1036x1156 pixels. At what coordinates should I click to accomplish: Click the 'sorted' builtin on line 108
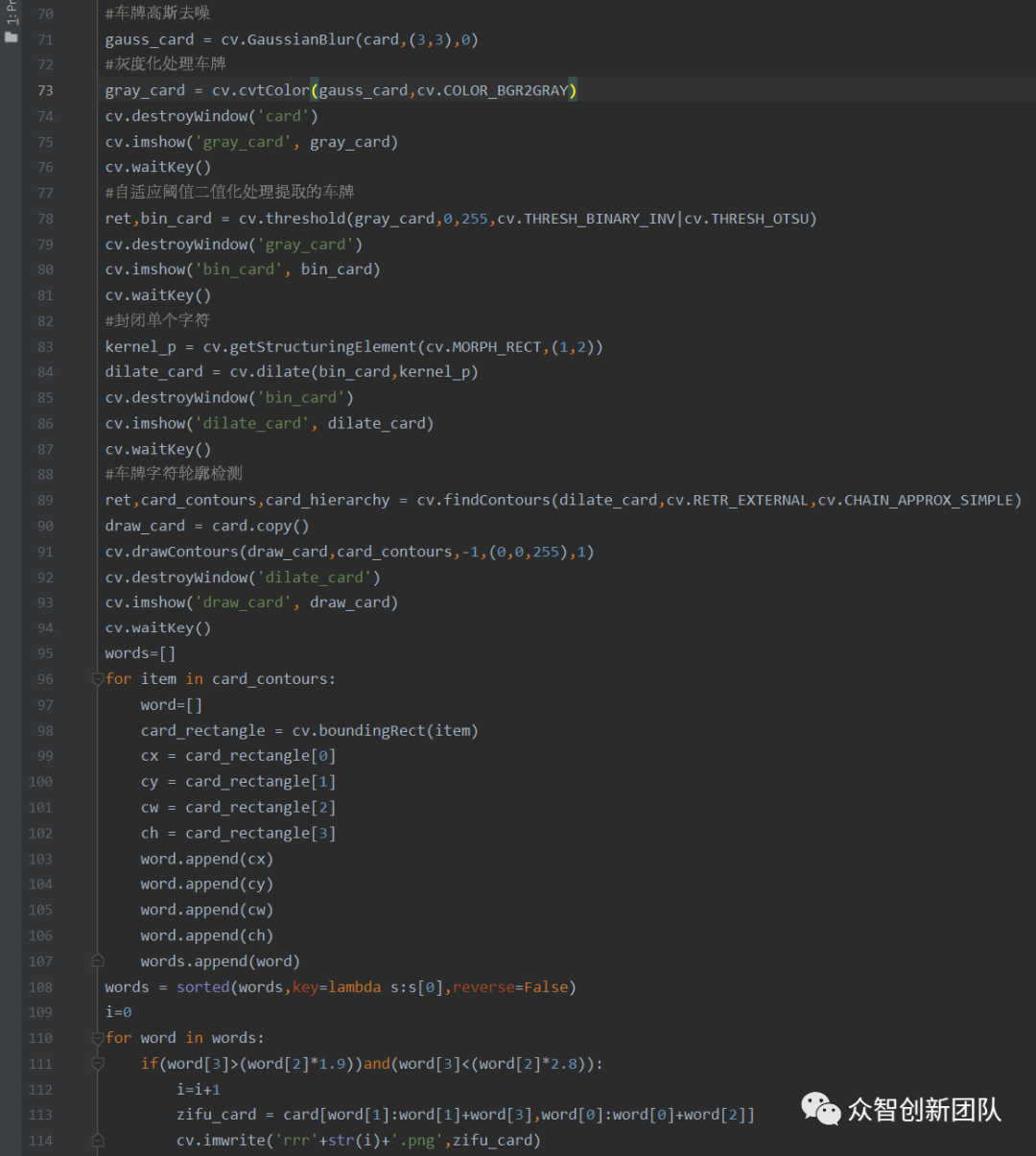coord(202,987)
